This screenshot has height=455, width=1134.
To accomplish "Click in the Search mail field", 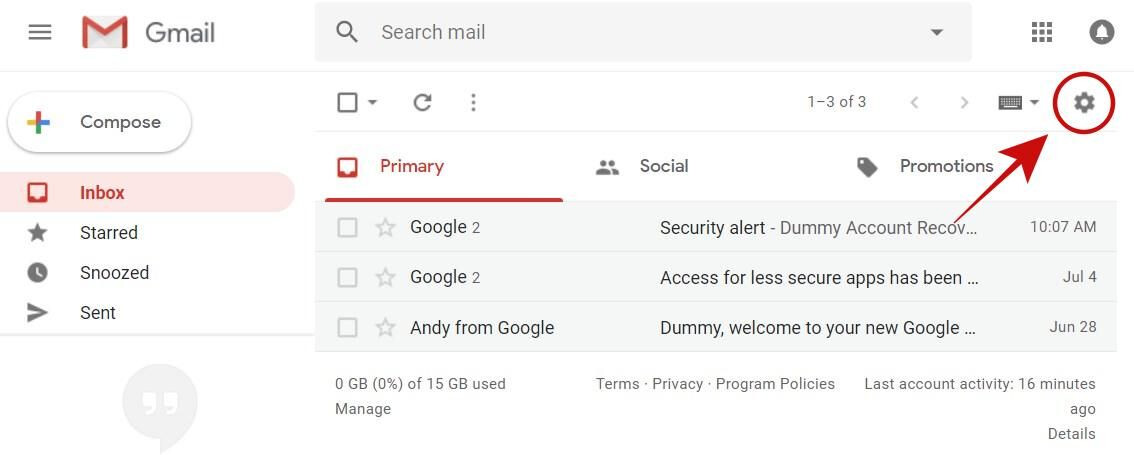I will (x=640, y=32).
